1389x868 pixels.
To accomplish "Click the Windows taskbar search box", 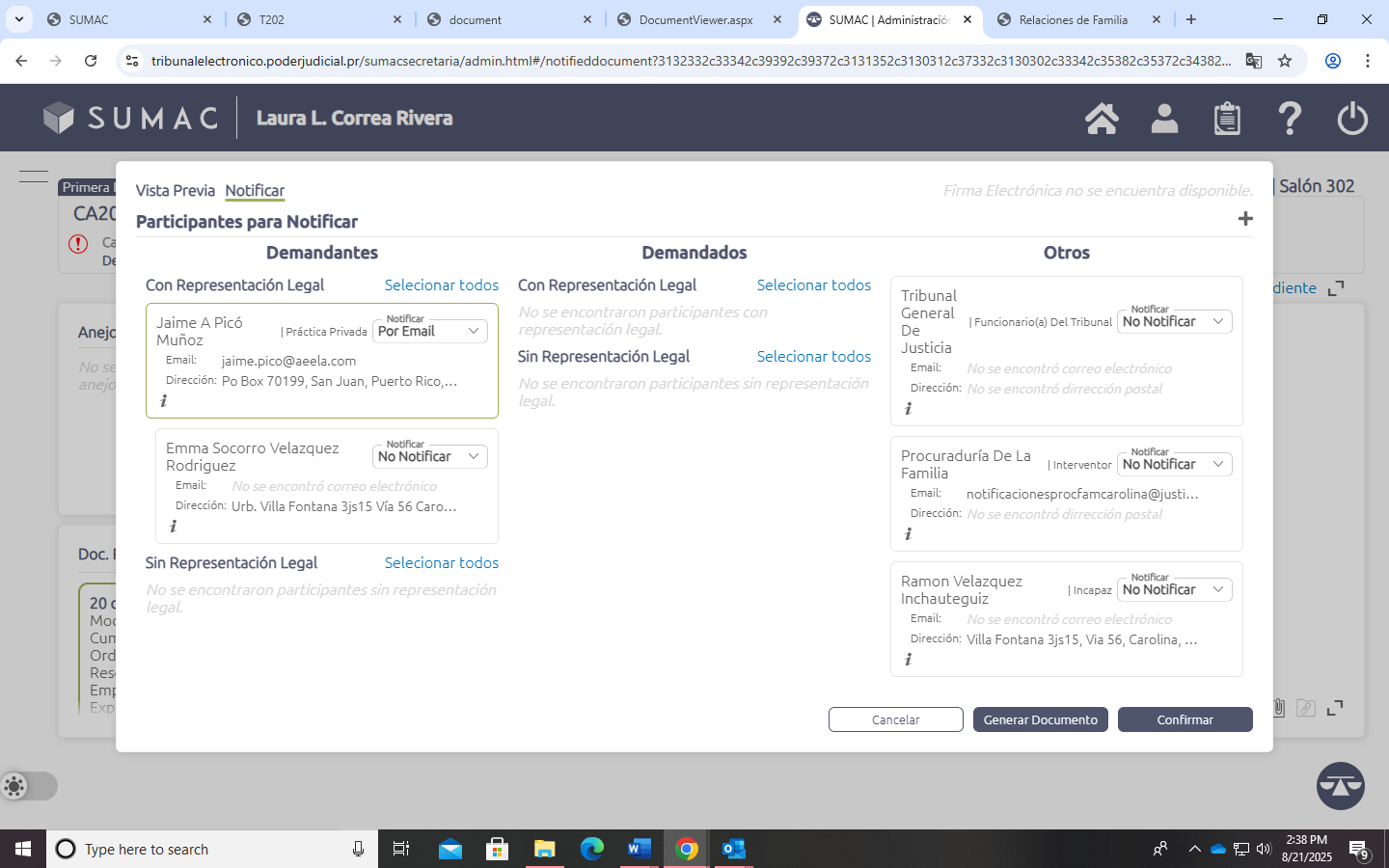I will pyautogui.click(x=212, y=849).
